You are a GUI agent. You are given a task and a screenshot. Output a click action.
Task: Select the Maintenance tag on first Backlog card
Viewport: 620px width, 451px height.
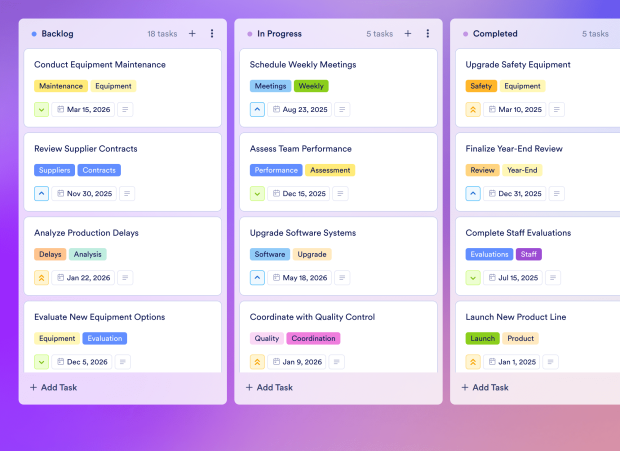(60, 86)
